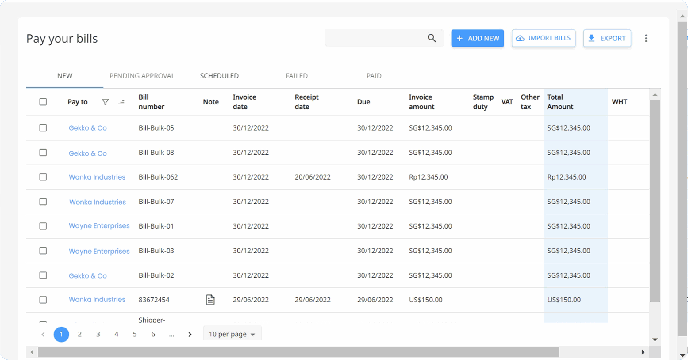Click the Invoice date column header
The image size is (688, 360).
coord(244,102)
